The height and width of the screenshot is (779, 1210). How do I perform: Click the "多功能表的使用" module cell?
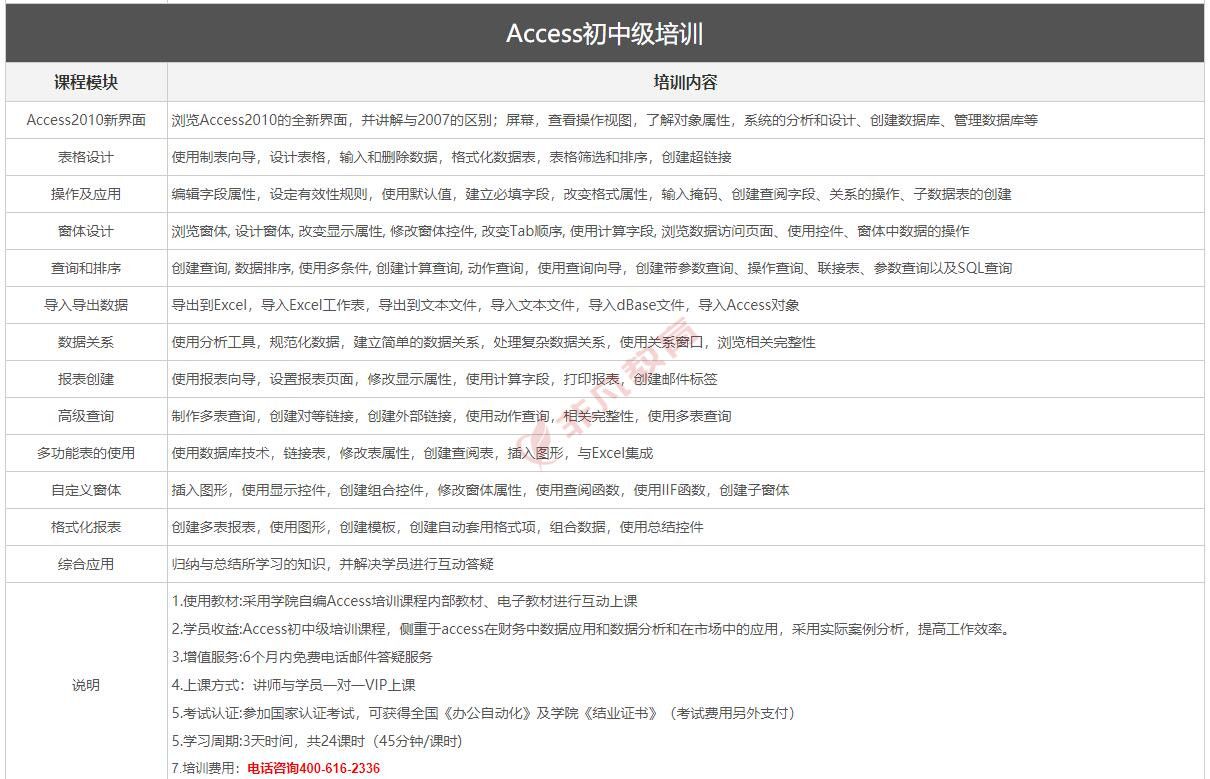(86, 453)
